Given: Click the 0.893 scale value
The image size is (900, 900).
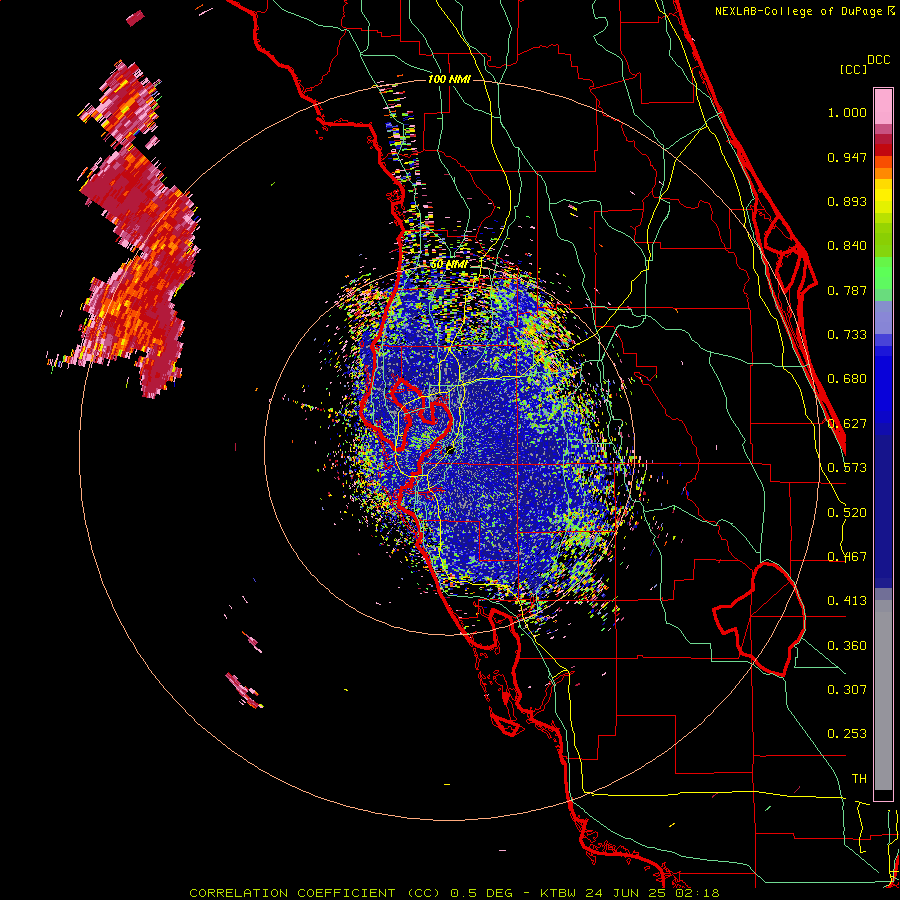Looking at the screenshot, I should tap(847, 201).
